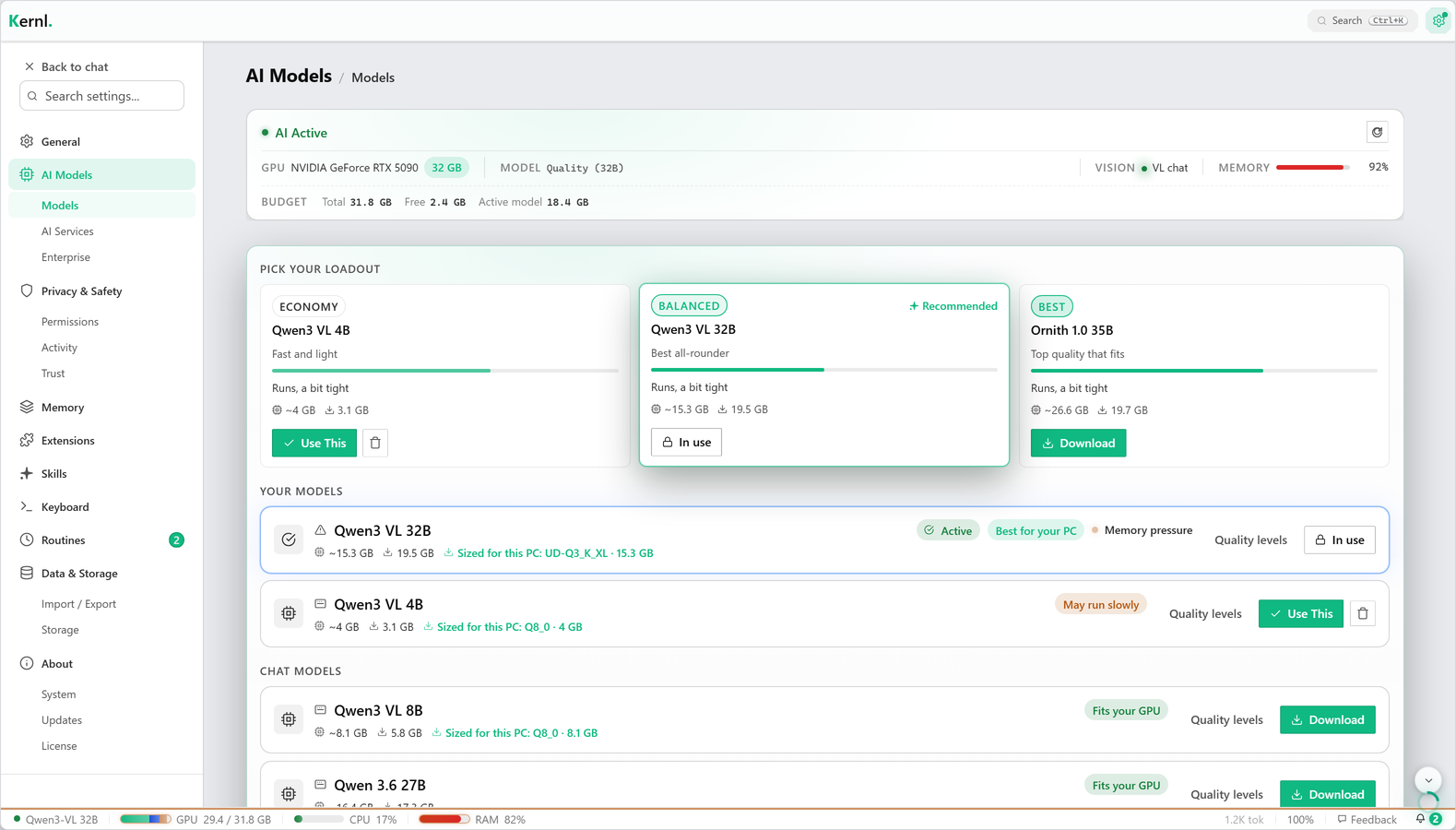This screenshot has height=830, width=1456.
Task: Click the Keyboard prompt icon in sidebar
Action: point(27,506)
